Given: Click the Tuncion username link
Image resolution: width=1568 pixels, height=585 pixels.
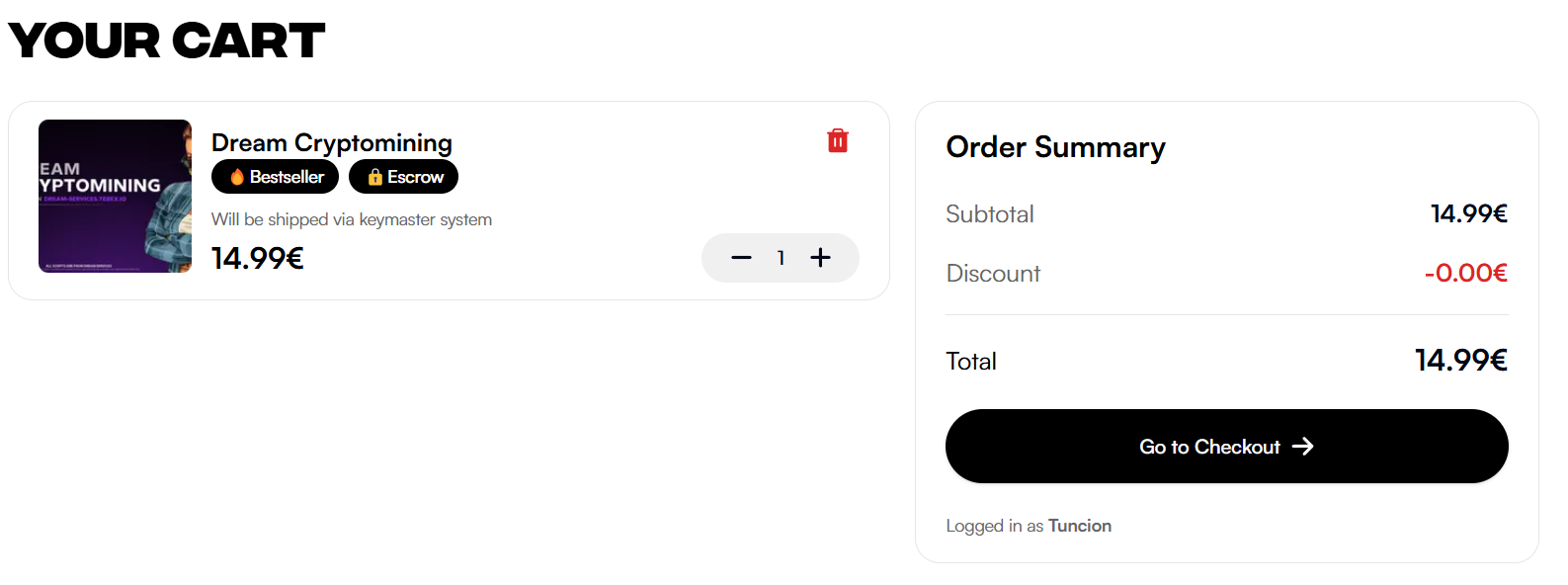Looking at the screenshot, I should click(1080, 526).
